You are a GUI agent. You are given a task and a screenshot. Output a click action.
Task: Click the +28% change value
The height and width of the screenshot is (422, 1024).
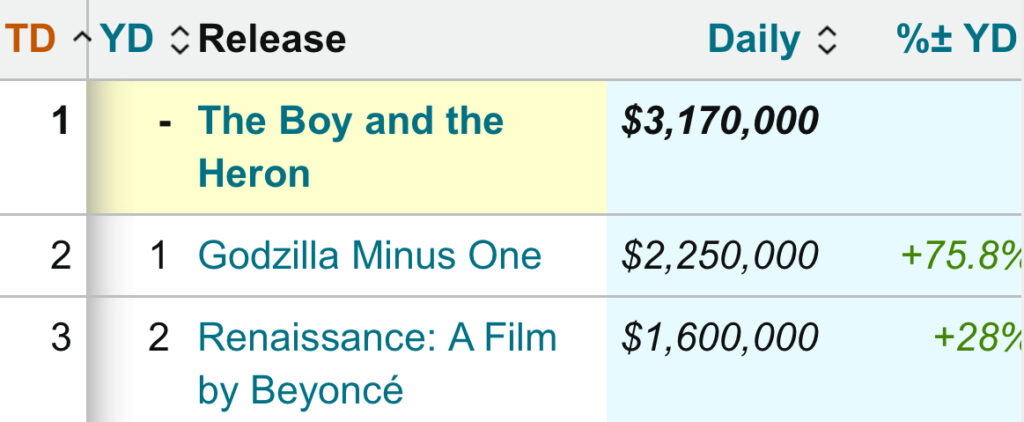[977, 338]
